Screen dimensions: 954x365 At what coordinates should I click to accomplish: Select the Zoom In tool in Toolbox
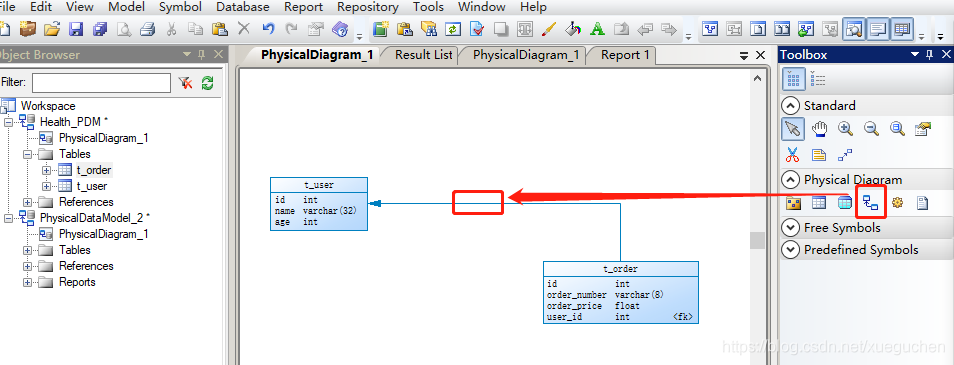click(845, 128)
